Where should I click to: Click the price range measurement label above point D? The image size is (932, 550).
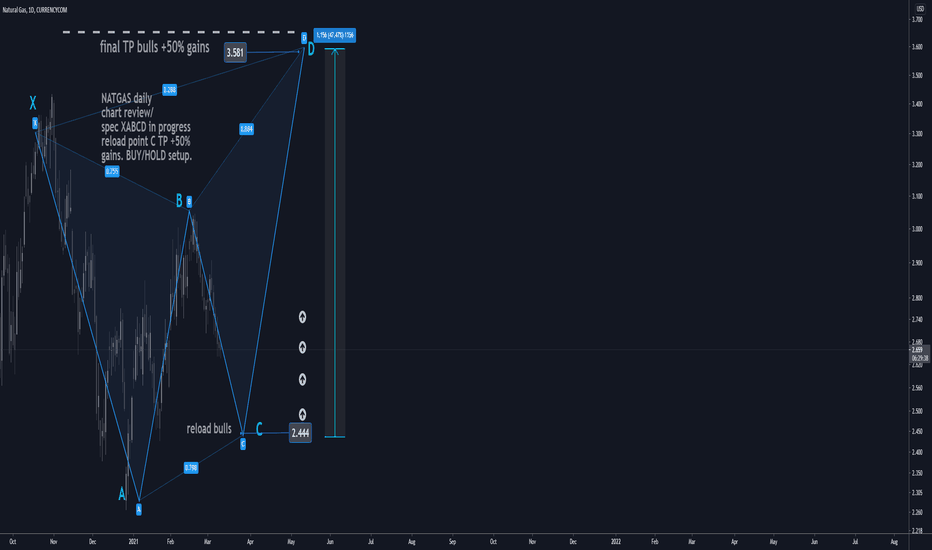pos(335,35)
